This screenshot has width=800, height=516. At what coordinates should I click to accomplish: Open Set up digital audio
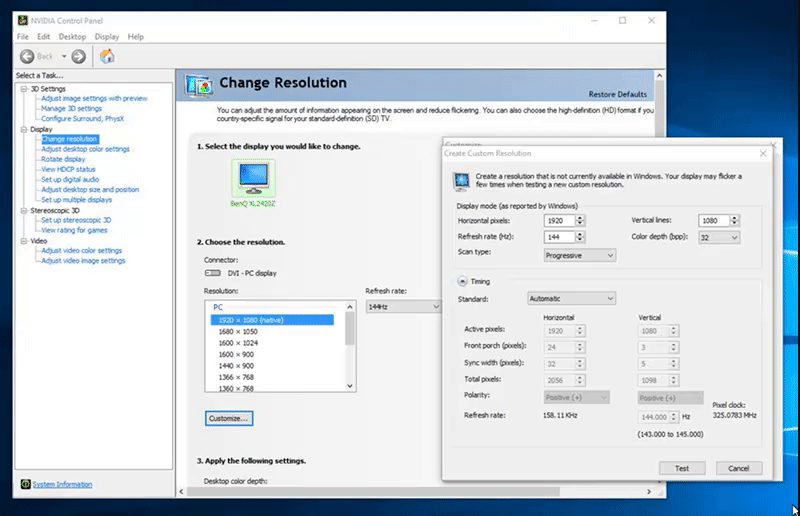tap(70, 180)
